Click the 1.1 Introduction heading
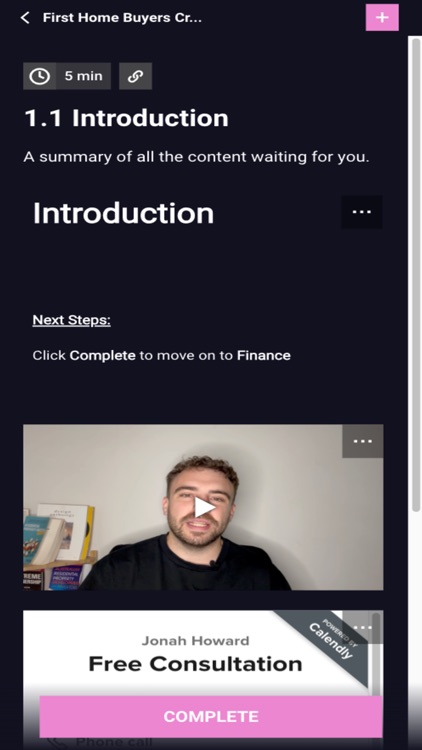 [x=126, y=118]
